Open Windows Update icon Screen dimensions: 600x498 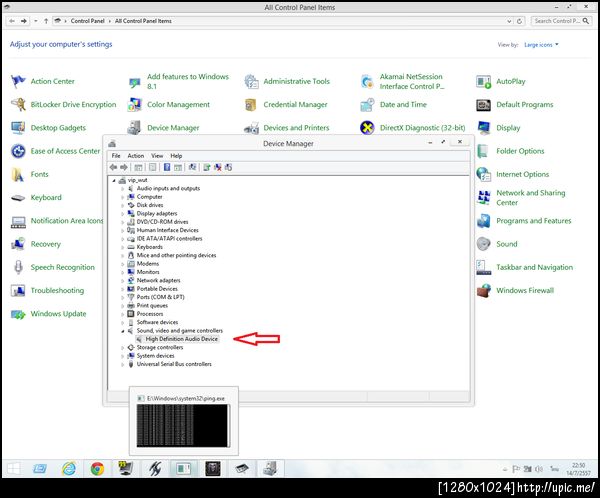point(18,314)
